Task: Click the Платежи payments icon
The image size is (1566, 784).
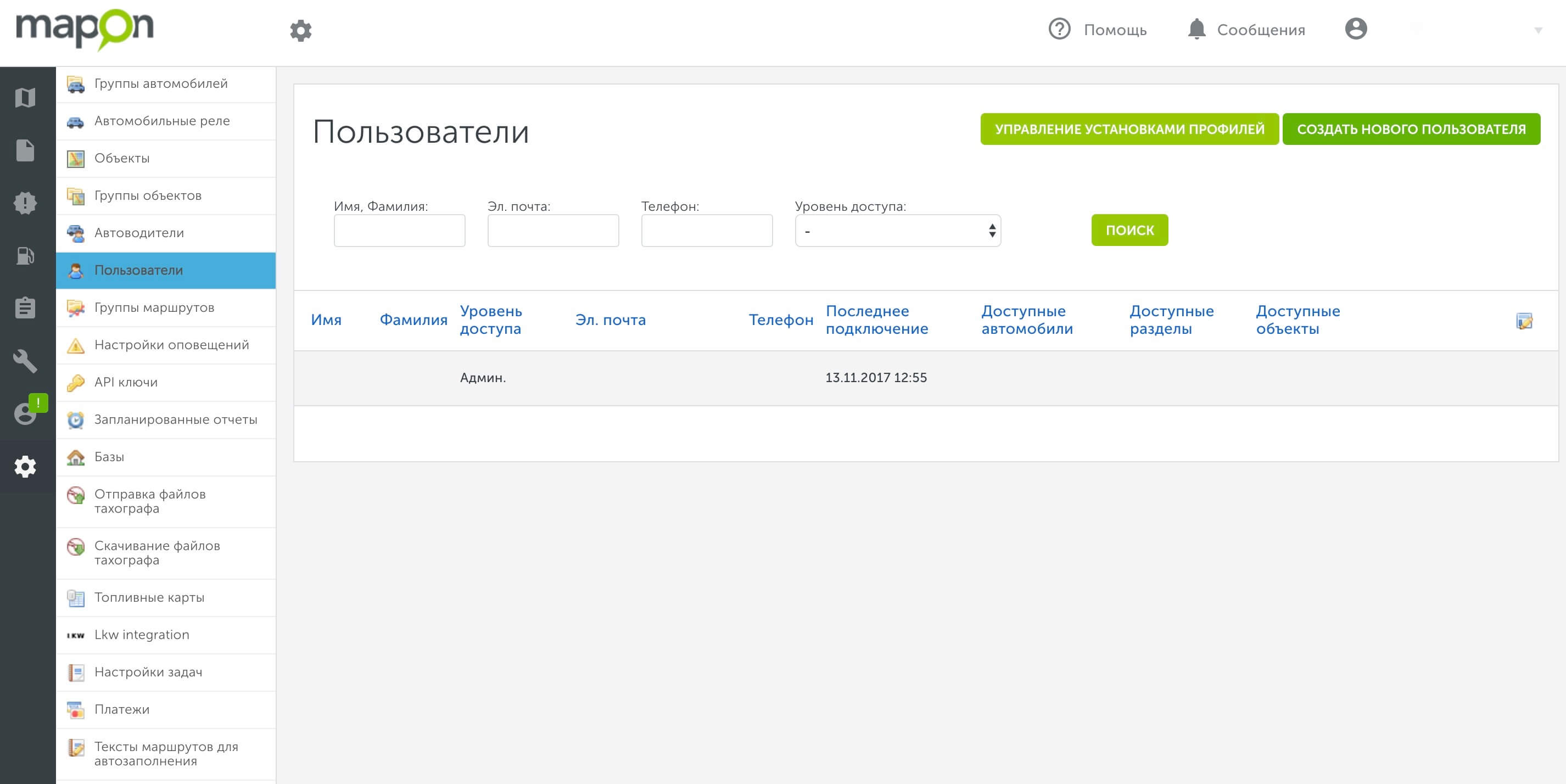Action: pyautogui.click(x=75, y=710)
